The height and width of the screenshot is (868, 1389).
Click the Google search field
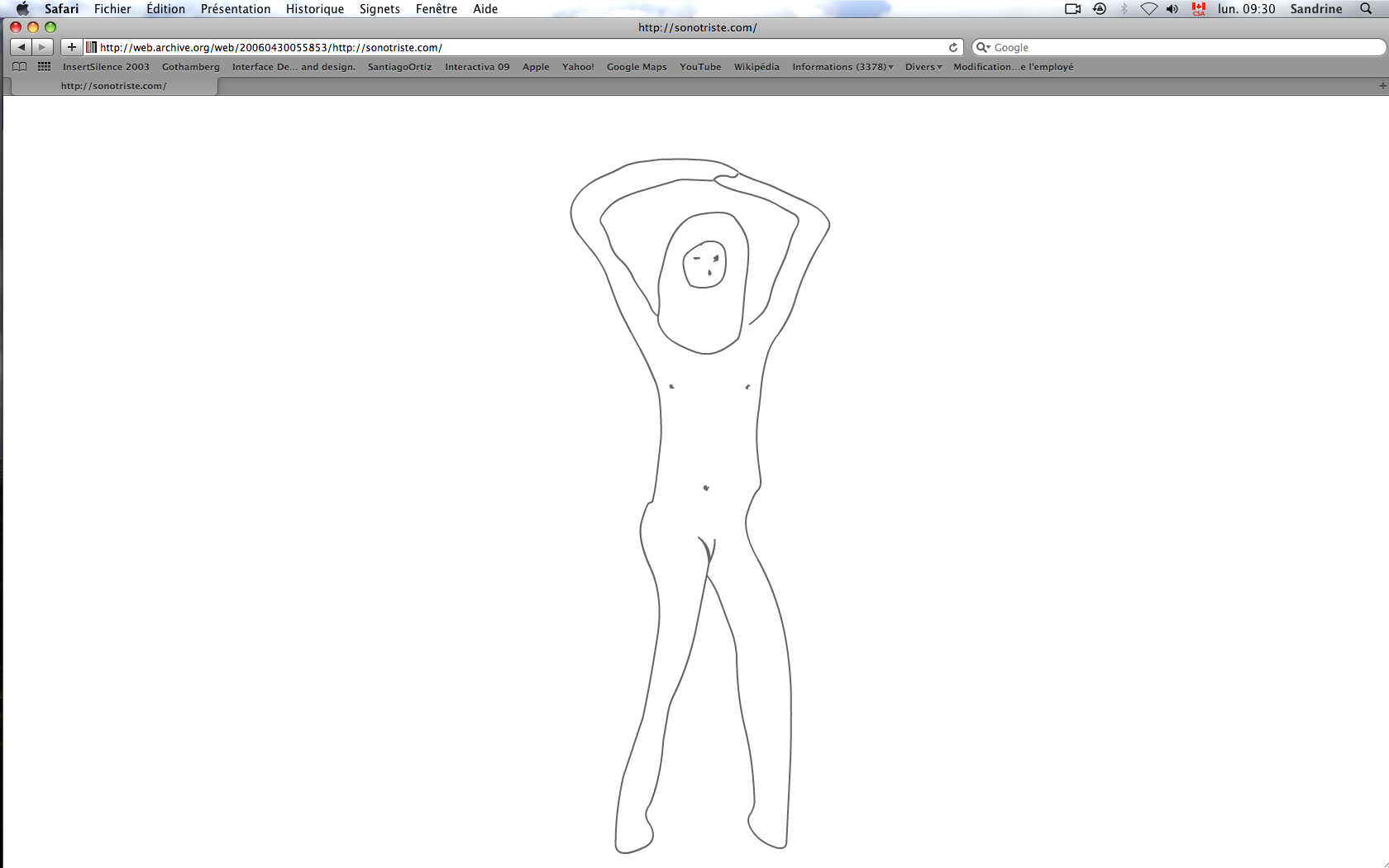(x=1178, y=48)
